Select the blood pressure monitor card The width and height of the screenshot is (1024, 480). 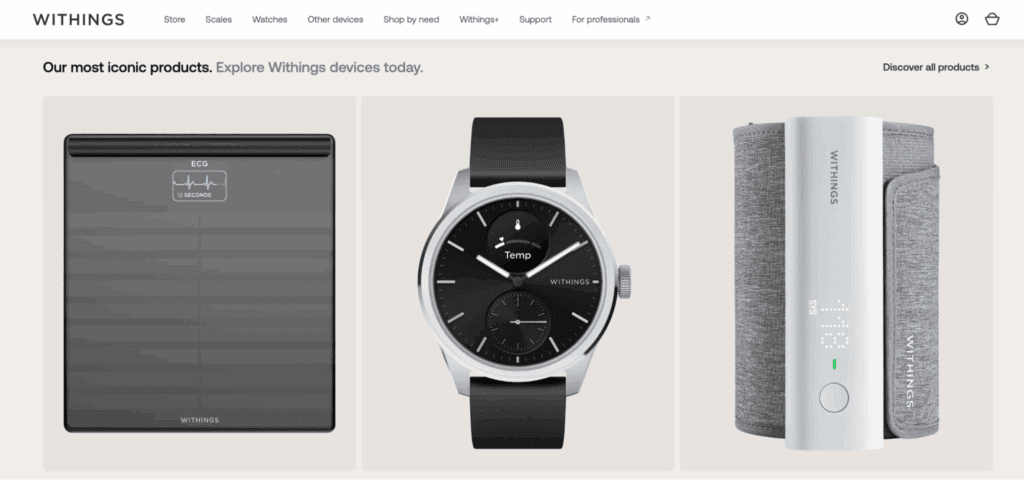point(837,283)
